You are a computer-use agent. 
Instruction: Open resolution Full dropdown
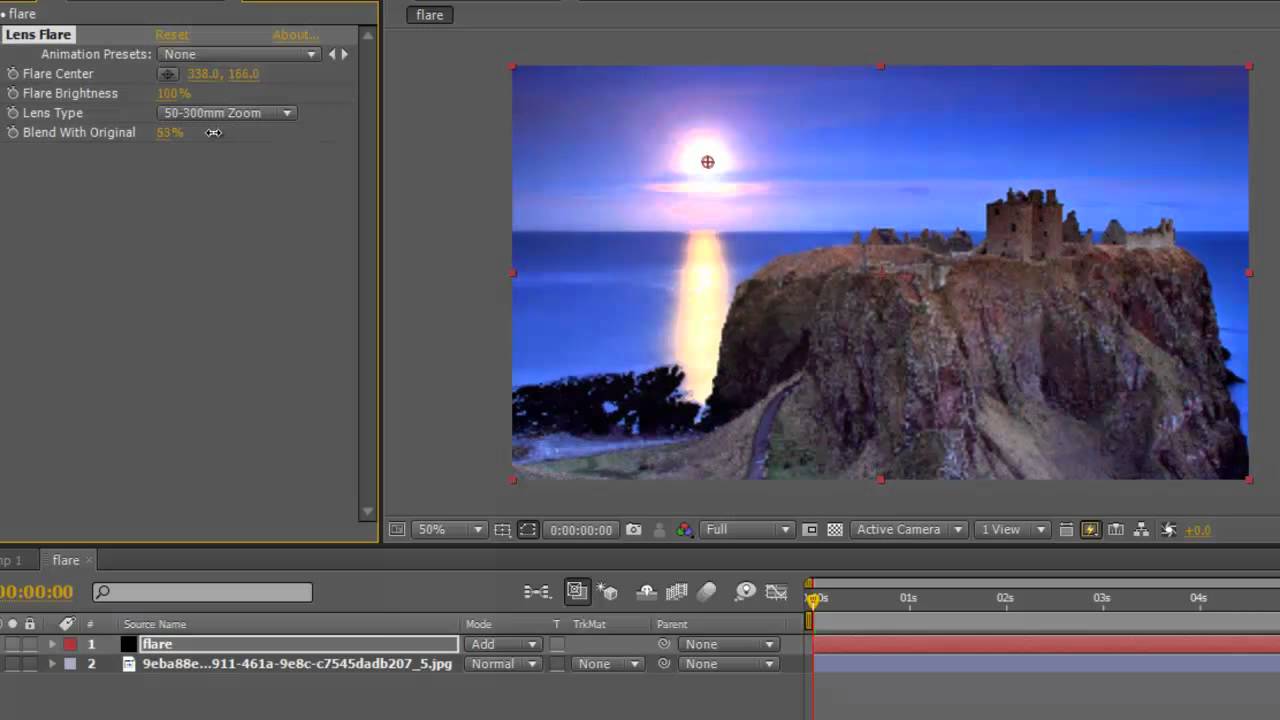click(x=747, y=530)
